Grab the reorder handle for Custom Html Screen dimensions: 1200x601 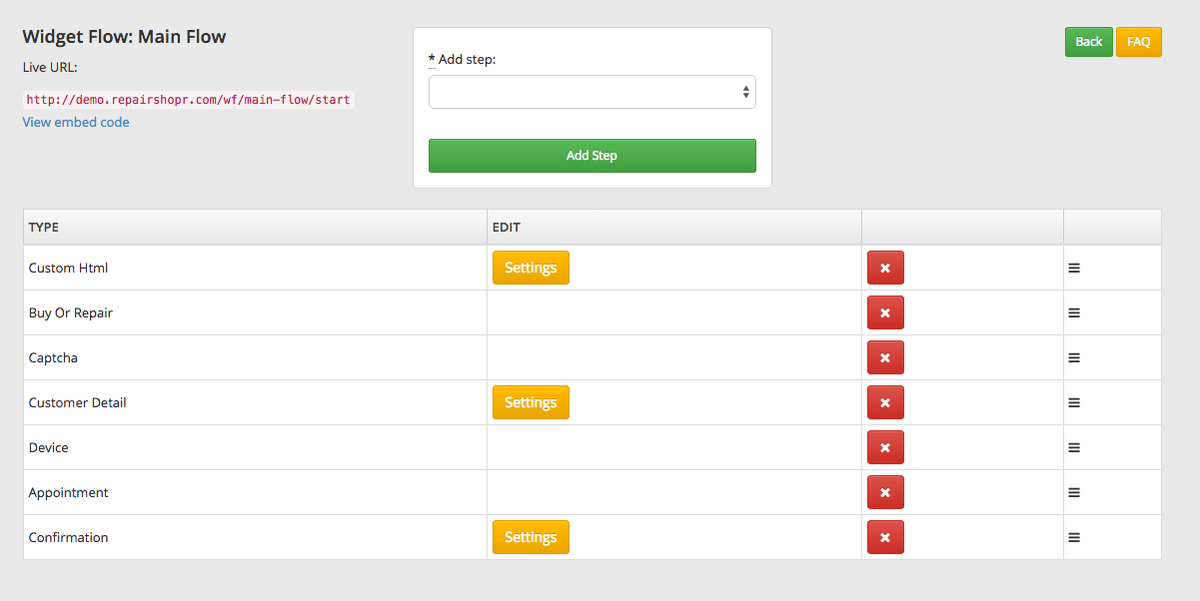1074,268
